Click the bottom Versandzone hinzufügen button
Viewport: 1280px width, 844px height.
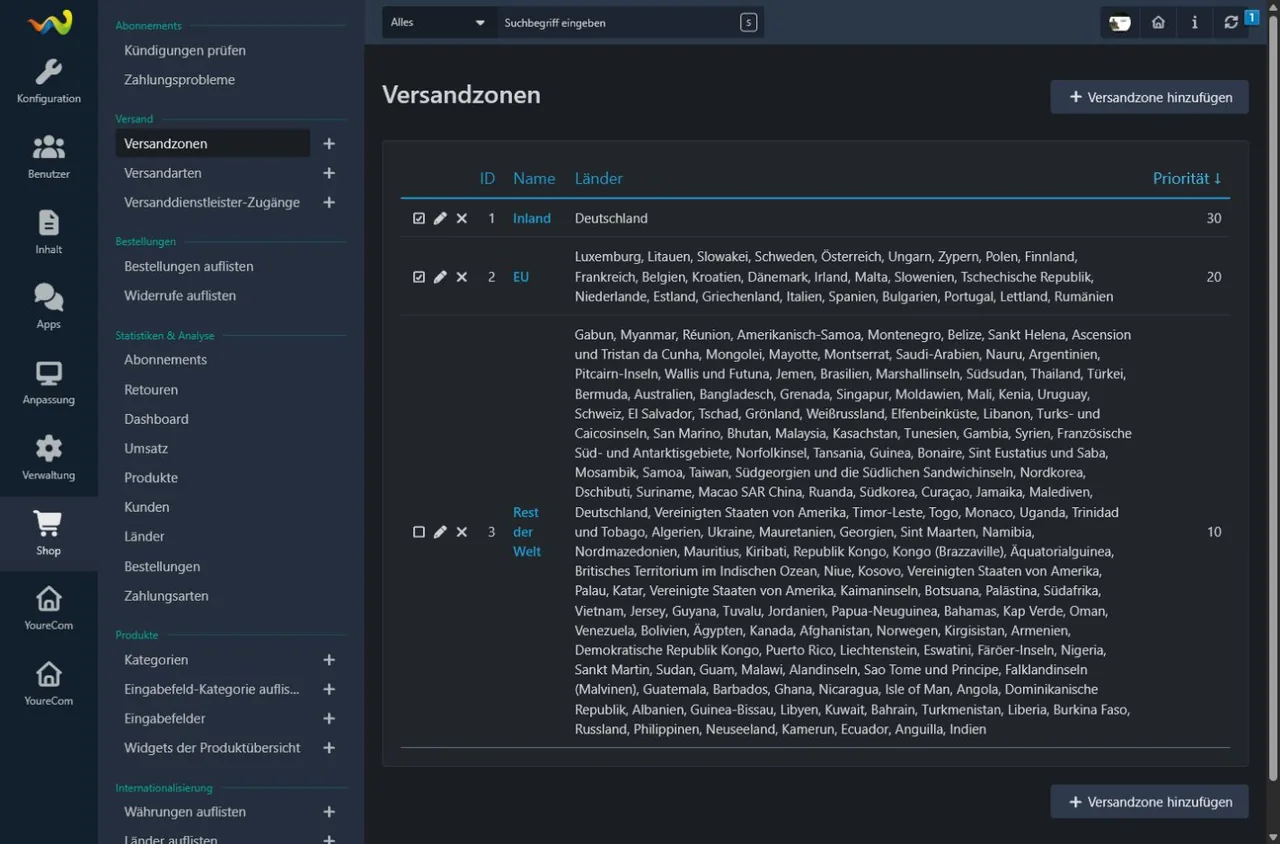pyautogui.click(x=1149, y=801)
